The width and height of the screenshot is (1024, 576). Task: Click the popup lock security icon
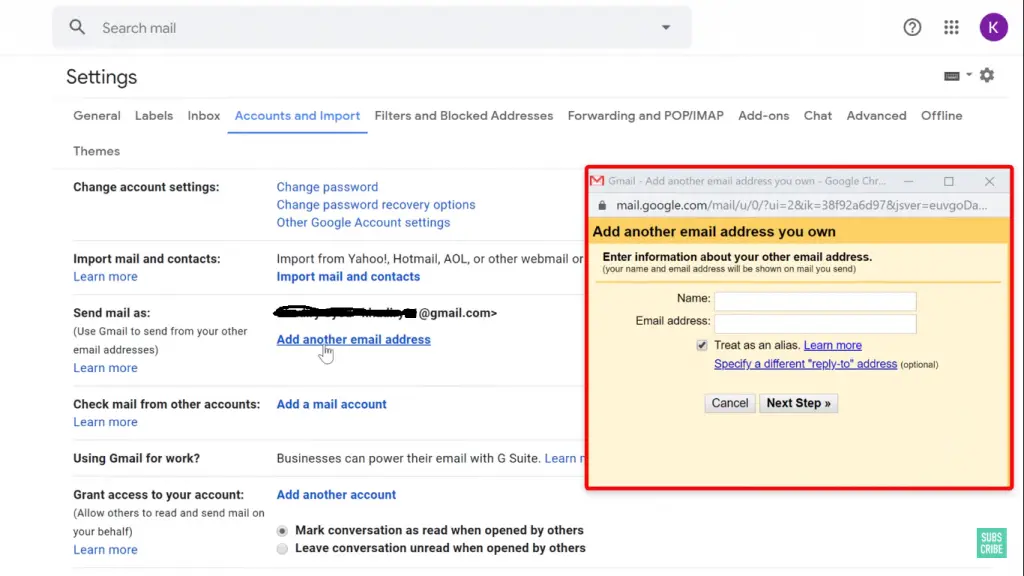point(602,205)
